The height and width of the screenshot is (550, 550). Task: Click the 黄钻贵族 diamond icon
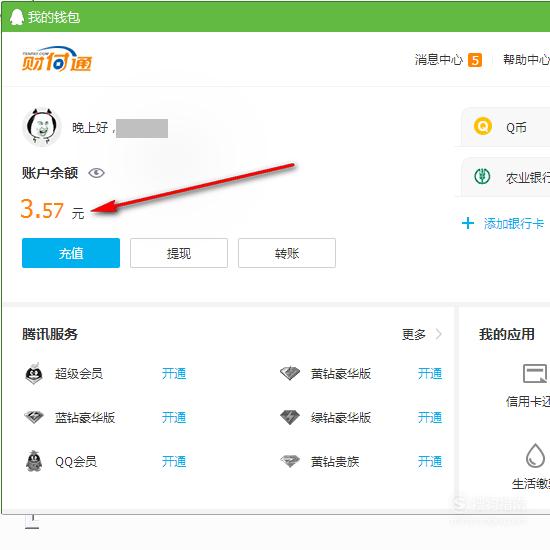[290, 461]
